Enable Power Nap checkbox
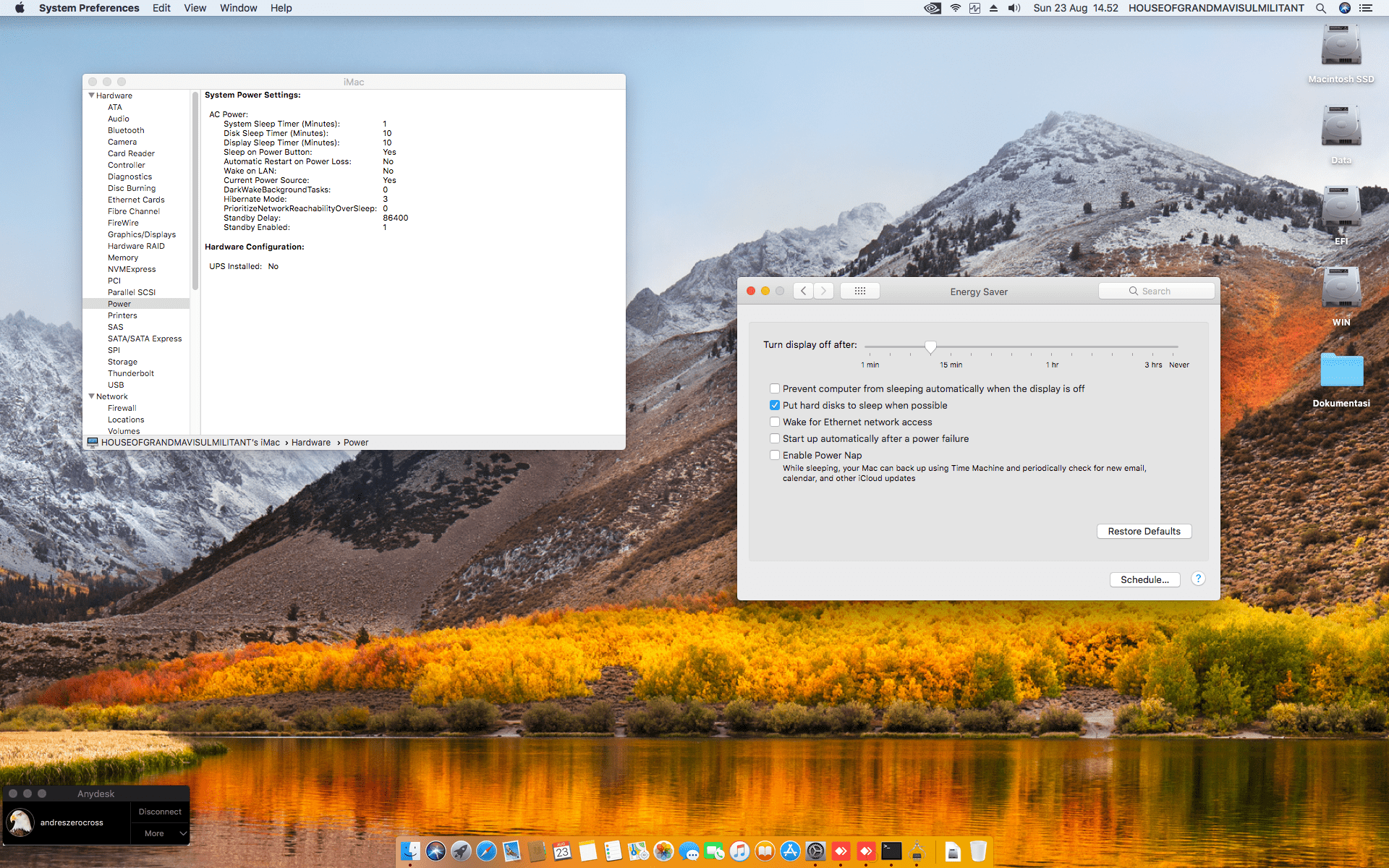The width and height of the screenshot is (1389, 868). [775, 455]
